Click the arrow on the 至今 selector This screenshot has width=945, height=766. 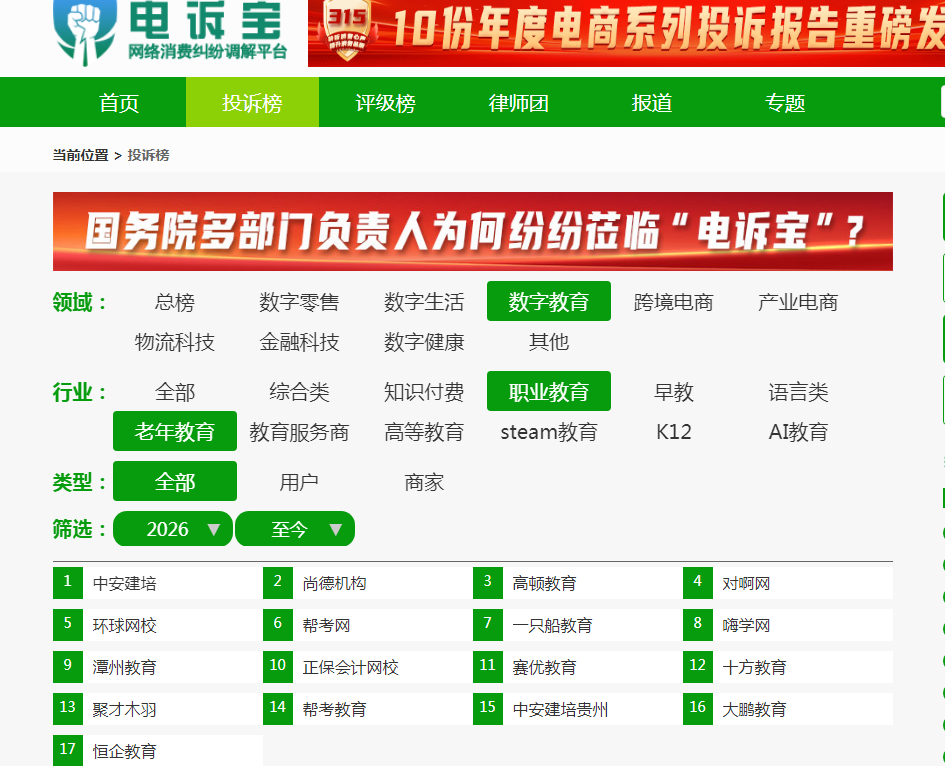[x=336, y=529]
